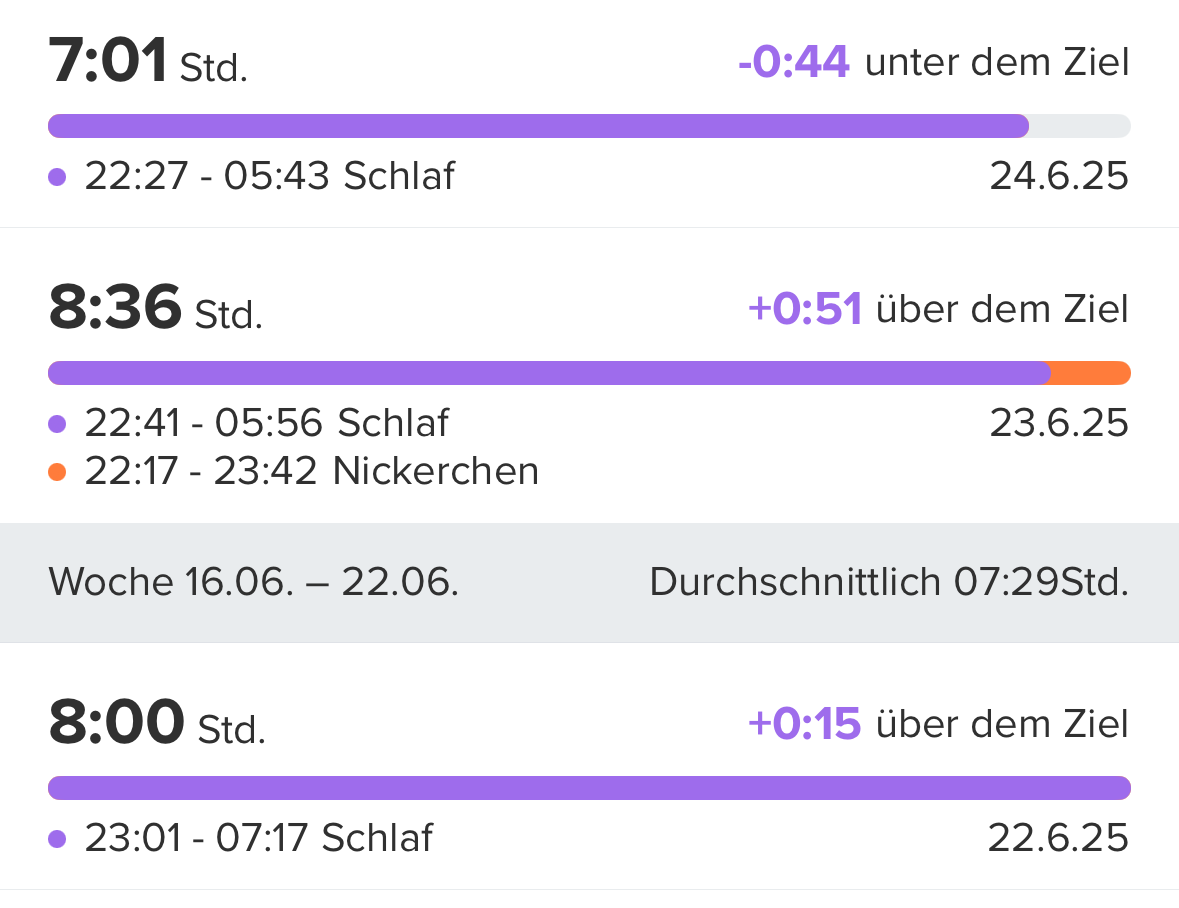Open the 23:01 - 07:17 Schlaf record
Screen dimensions: 1179x908
(x=259, y=837)
